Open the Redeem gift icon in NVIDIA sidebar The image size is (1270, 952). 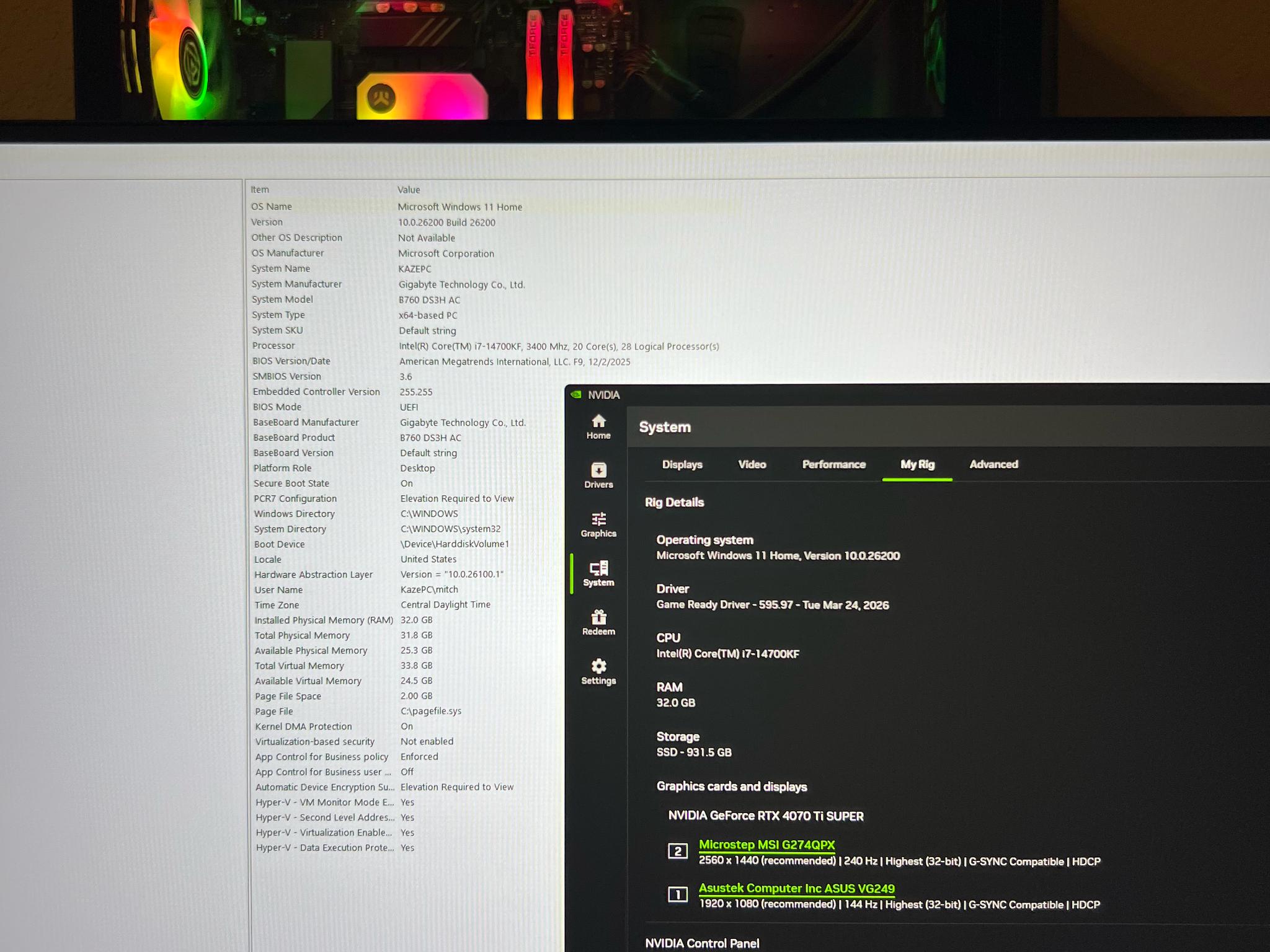pos(598,623)
